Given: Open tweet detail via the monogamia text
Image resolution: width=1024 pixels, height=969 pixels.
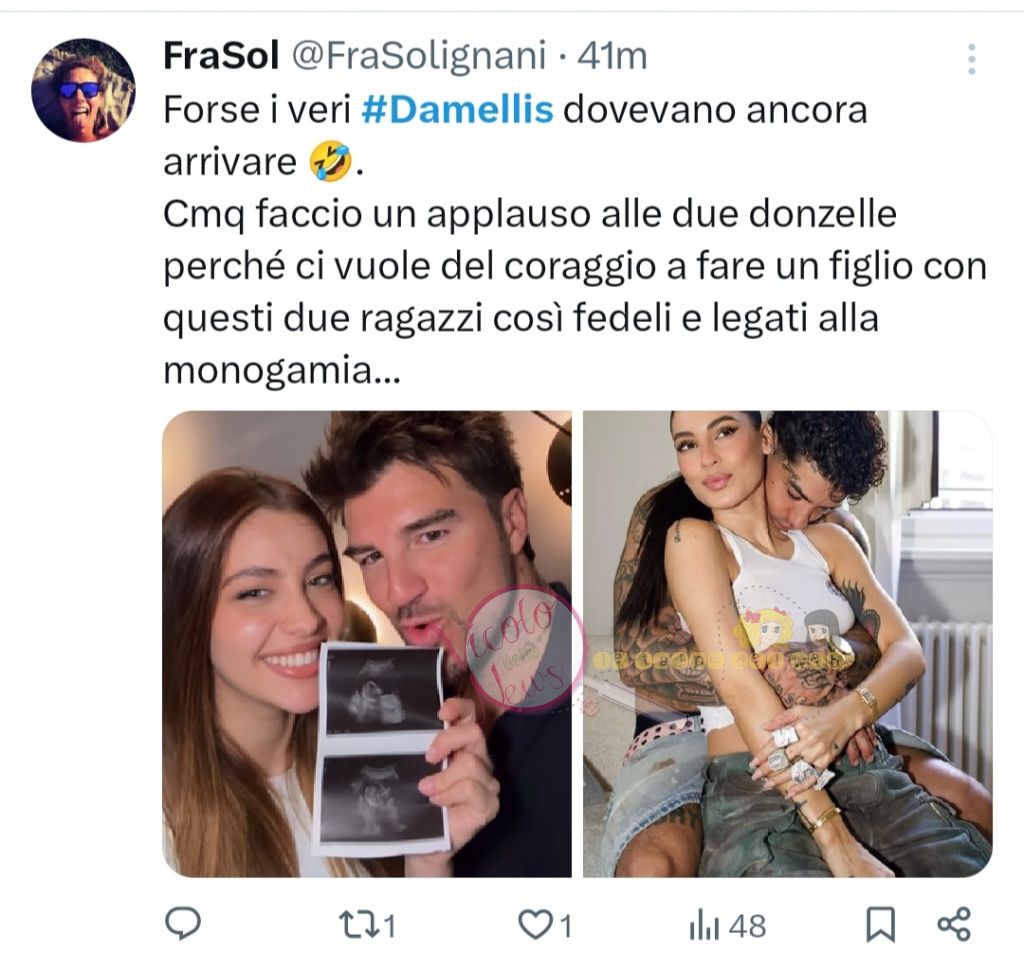Looking at the screenshot, I should click(281, 371).
